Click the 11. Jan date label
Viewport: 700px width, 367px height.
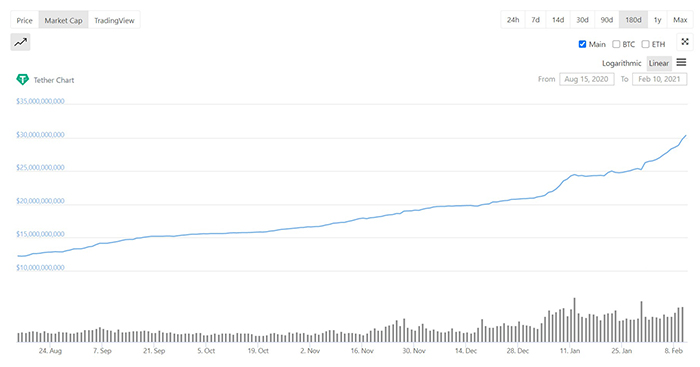570,350
